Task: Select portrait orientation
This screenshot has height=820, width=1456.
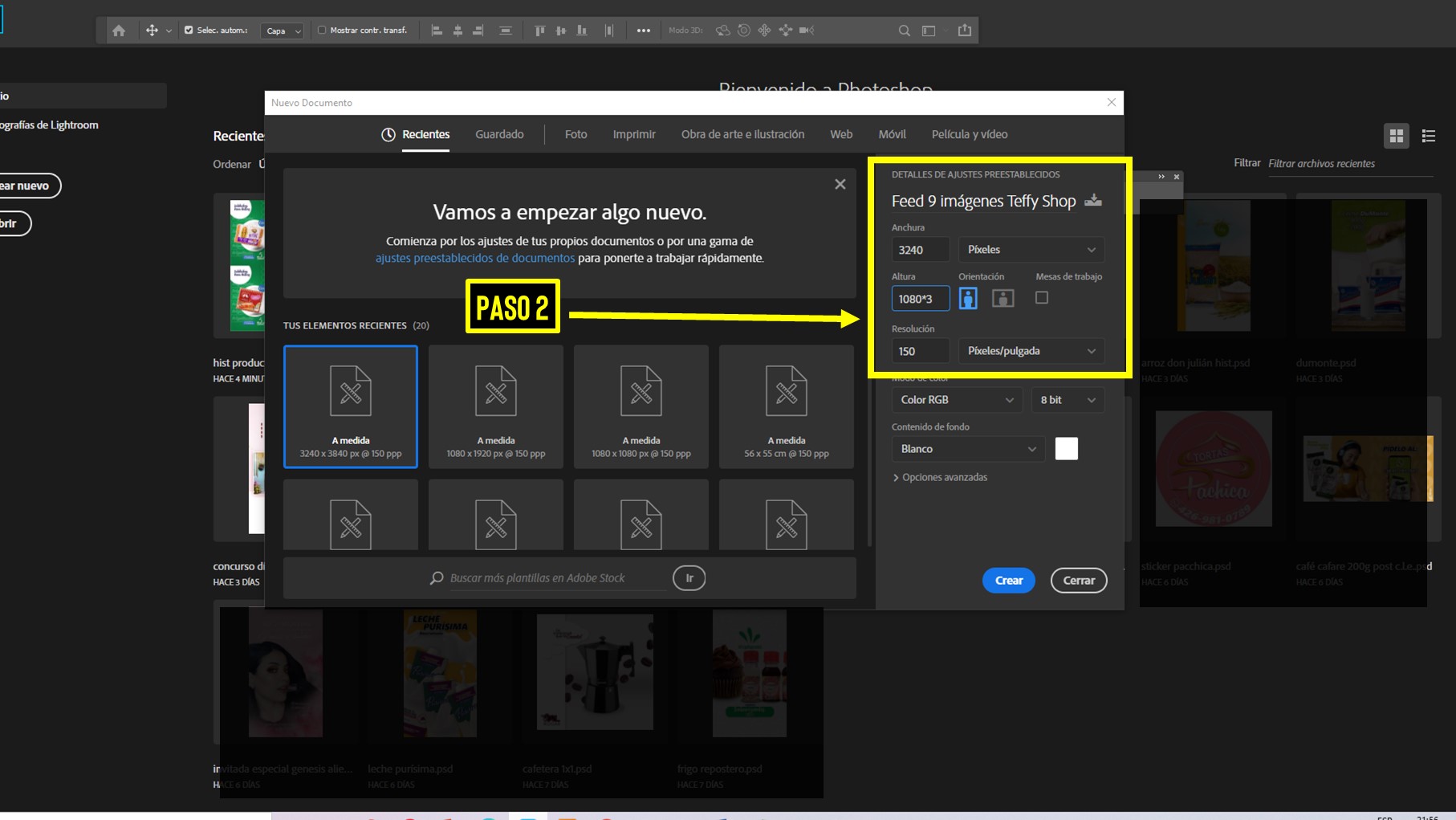Action: click(x=968, y=298)
